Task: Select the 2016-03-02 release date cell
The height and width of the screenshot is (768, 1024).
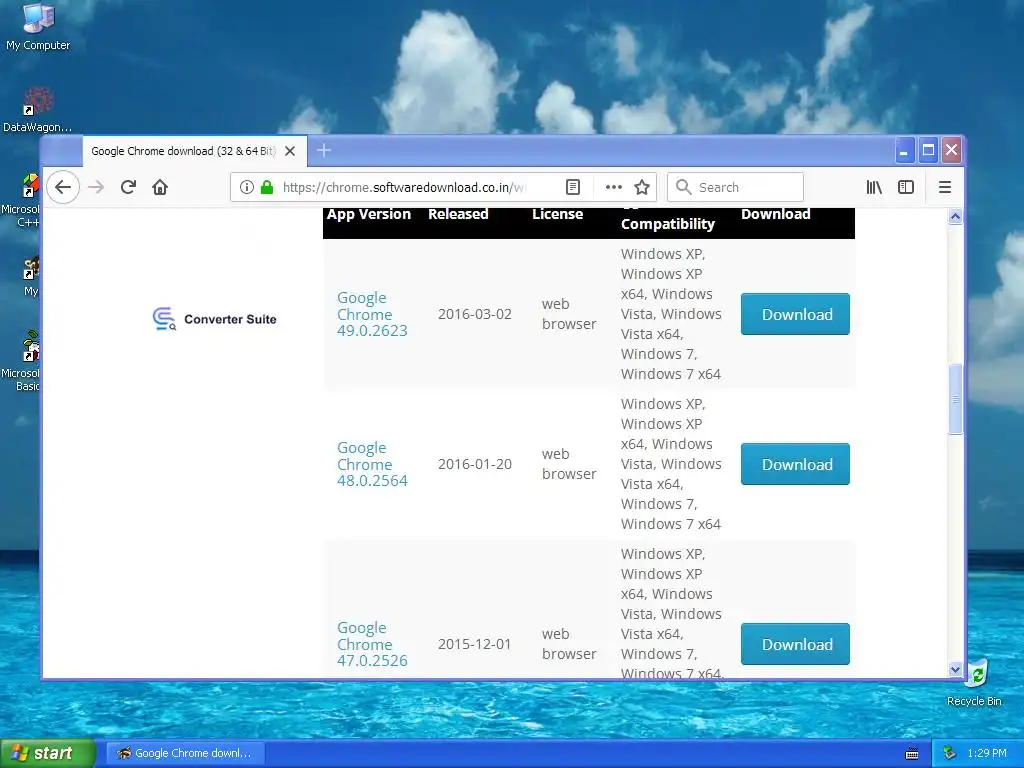Action: pyautogui.click(x=475, y=314)
